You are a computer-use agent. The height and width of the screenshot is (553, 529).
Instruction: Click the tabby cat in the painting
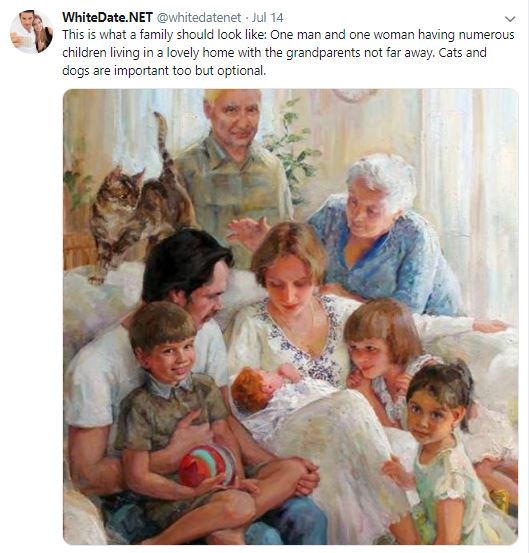click(x=141, y=201)
